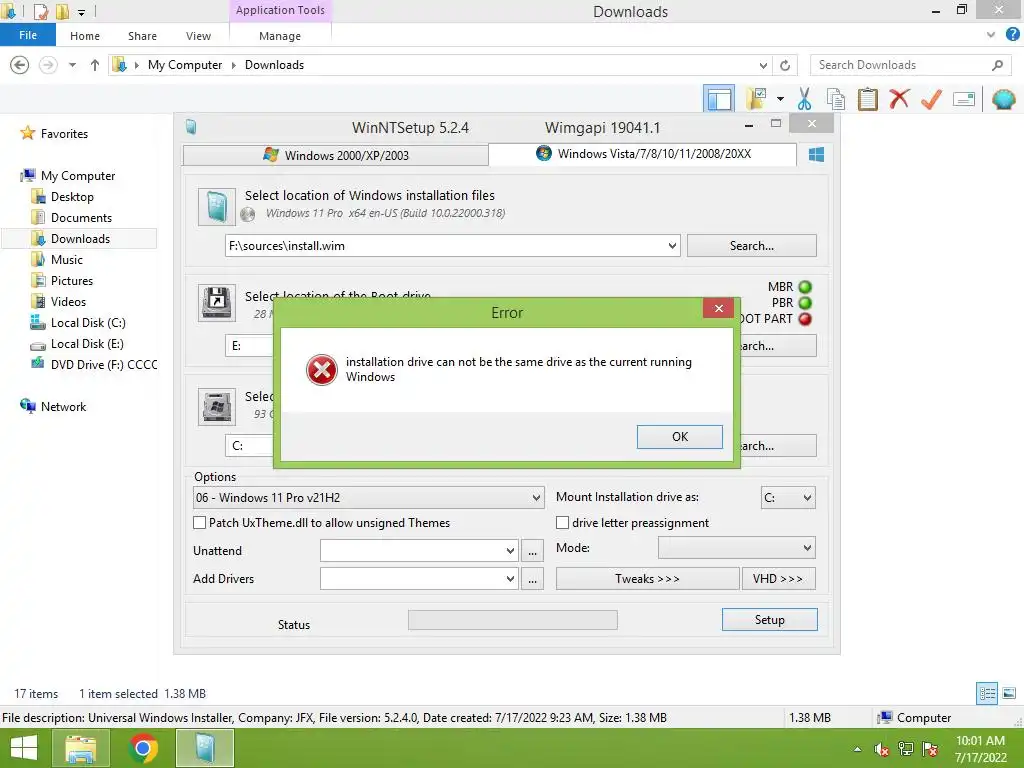Toggle the preview pane toolbar icon
Screen dimensions: 1024x768
point(719,99)
